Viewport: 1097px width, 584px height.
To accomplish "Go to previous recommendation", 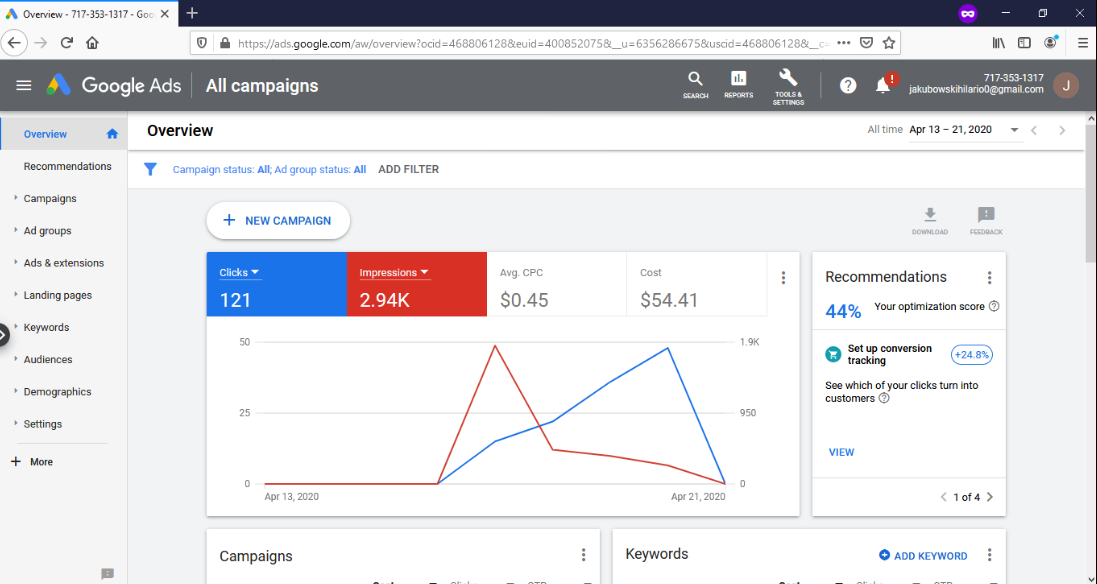I will [943, 497].
